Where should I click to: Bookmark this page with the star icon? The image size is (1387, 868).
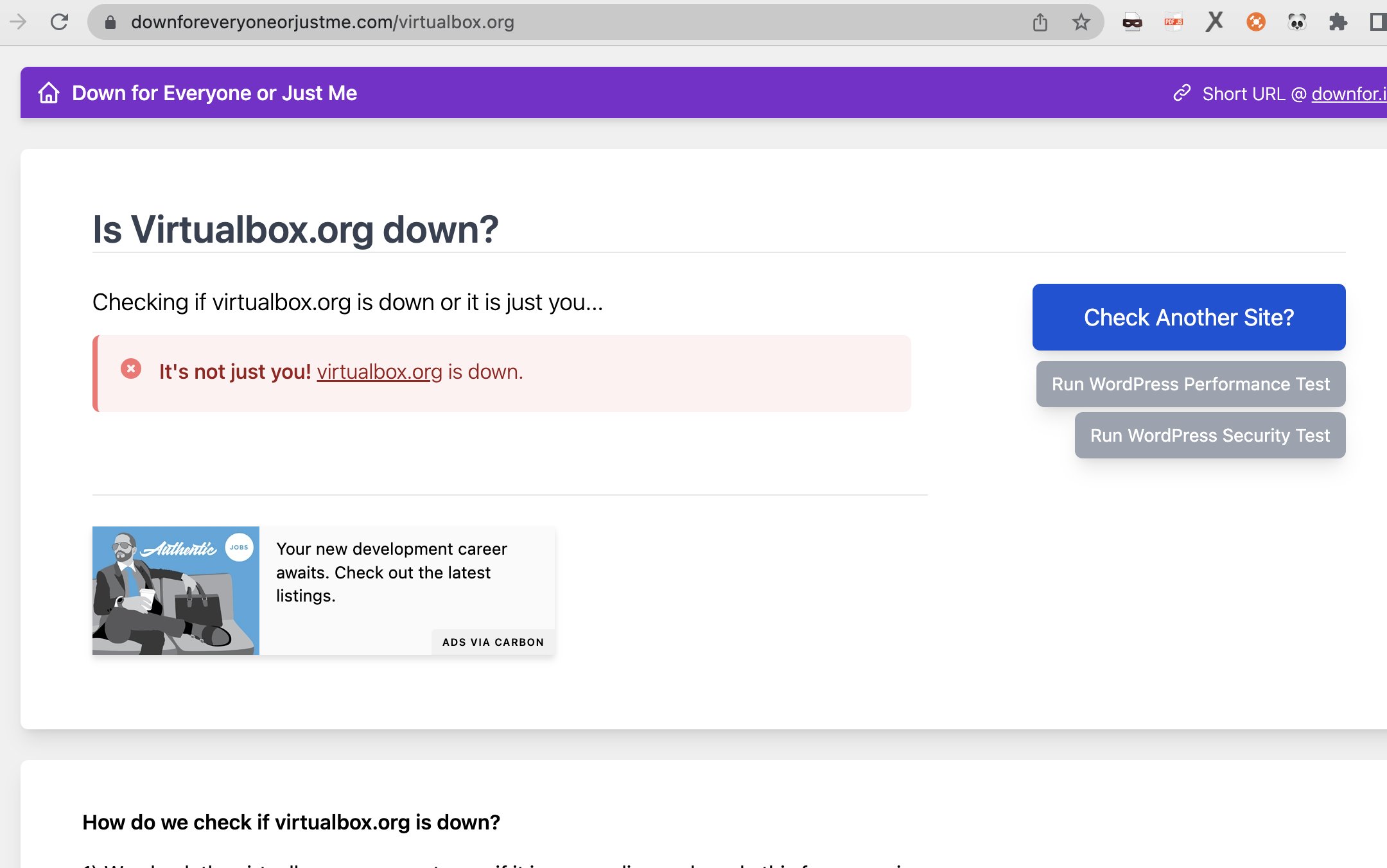(1081, 22)
